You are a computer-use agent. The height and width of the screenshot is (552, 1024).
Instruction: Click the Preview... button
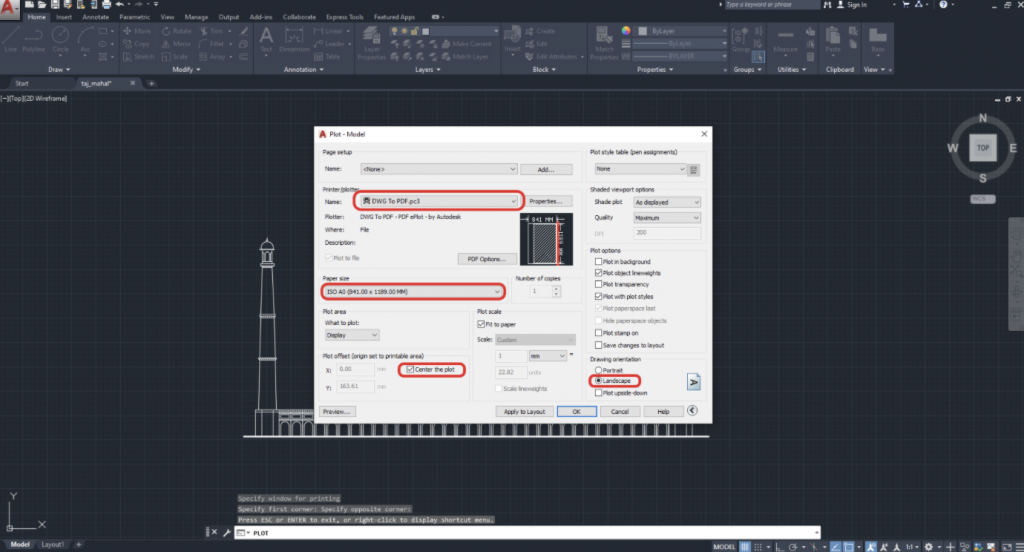[337, 411]
